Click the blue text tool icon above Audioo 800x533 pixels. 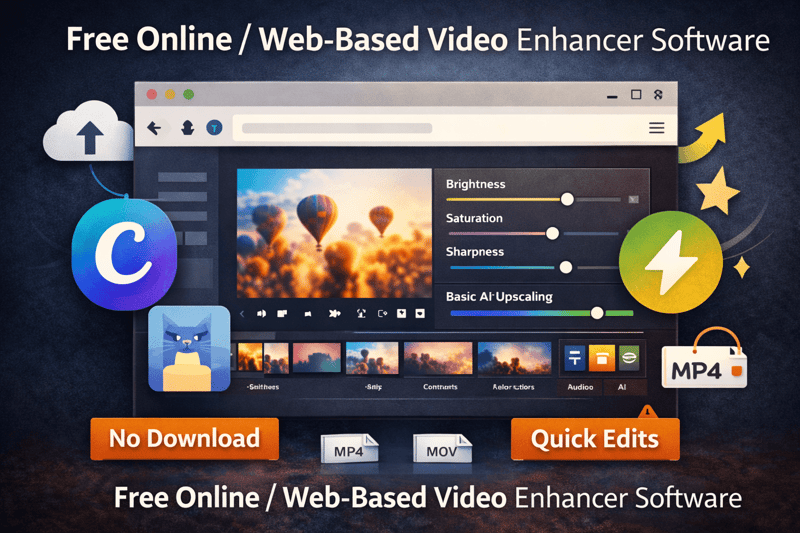pyautogui.click(x=574, y=358)
